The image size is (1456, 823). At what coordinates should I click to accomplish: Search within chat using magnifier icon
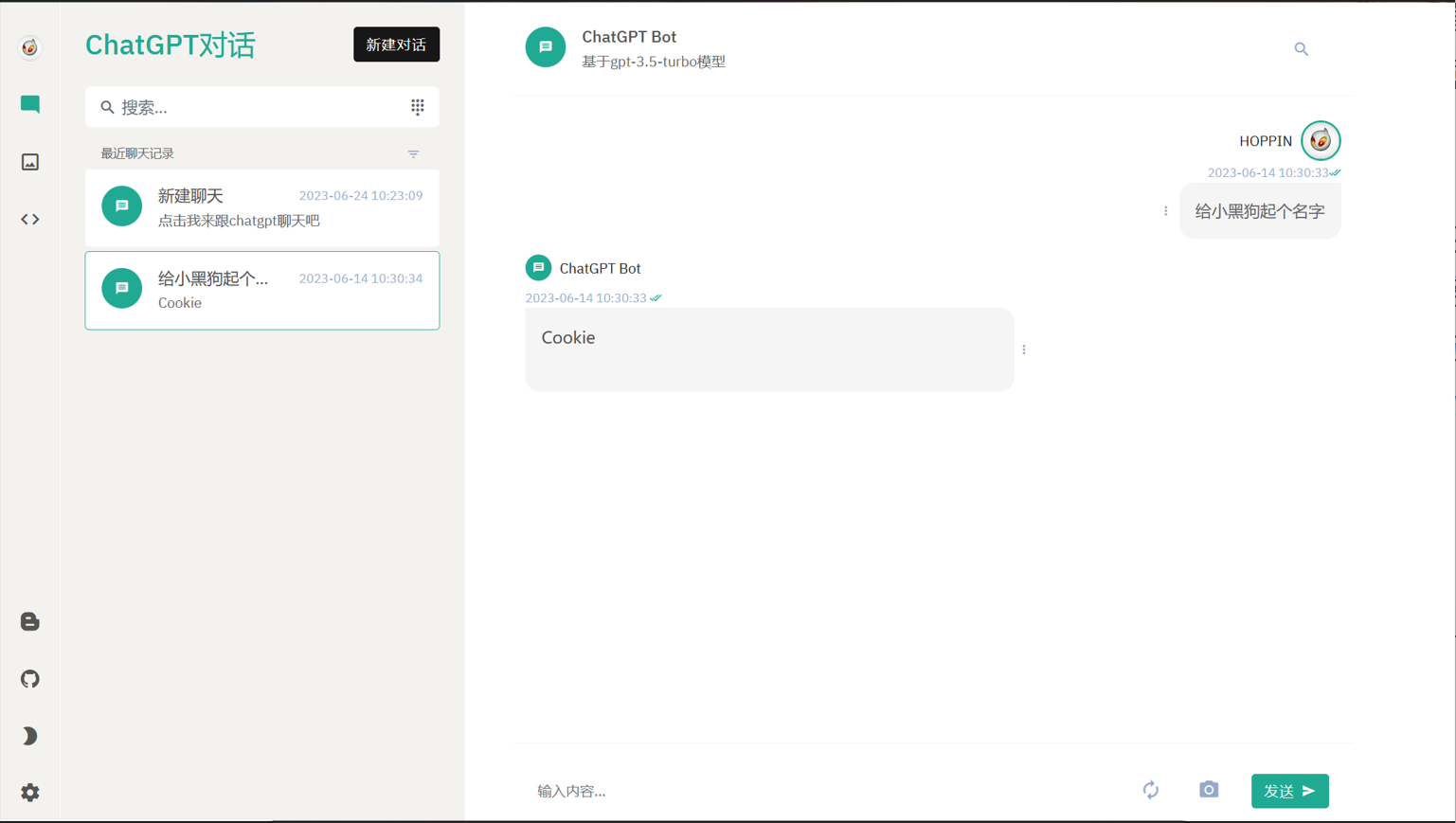[1302, 48]
